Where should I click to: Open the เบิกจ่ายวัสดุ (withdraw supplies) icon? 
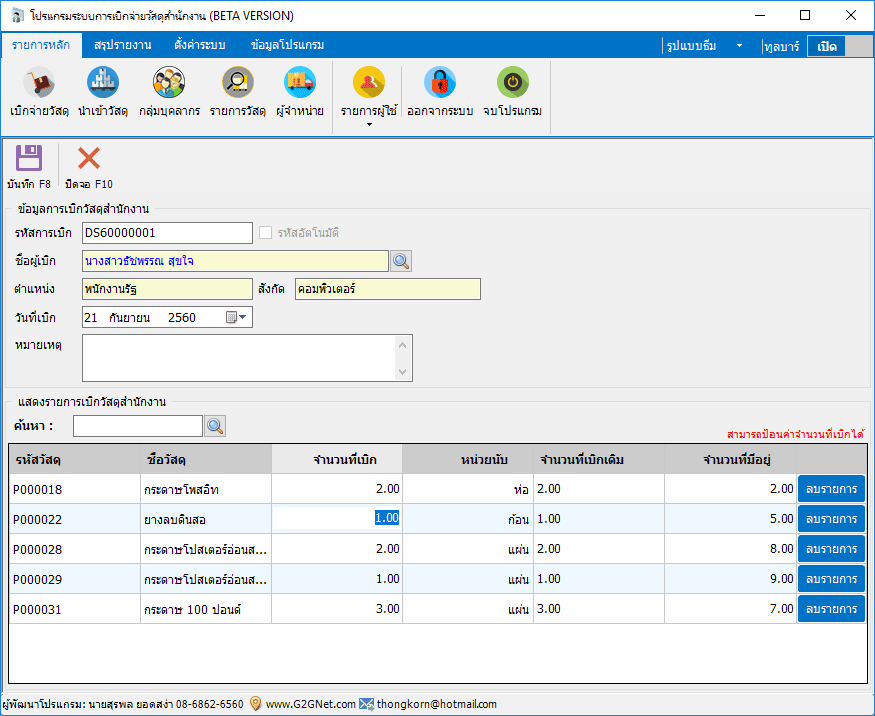click(x=39, y=83)
